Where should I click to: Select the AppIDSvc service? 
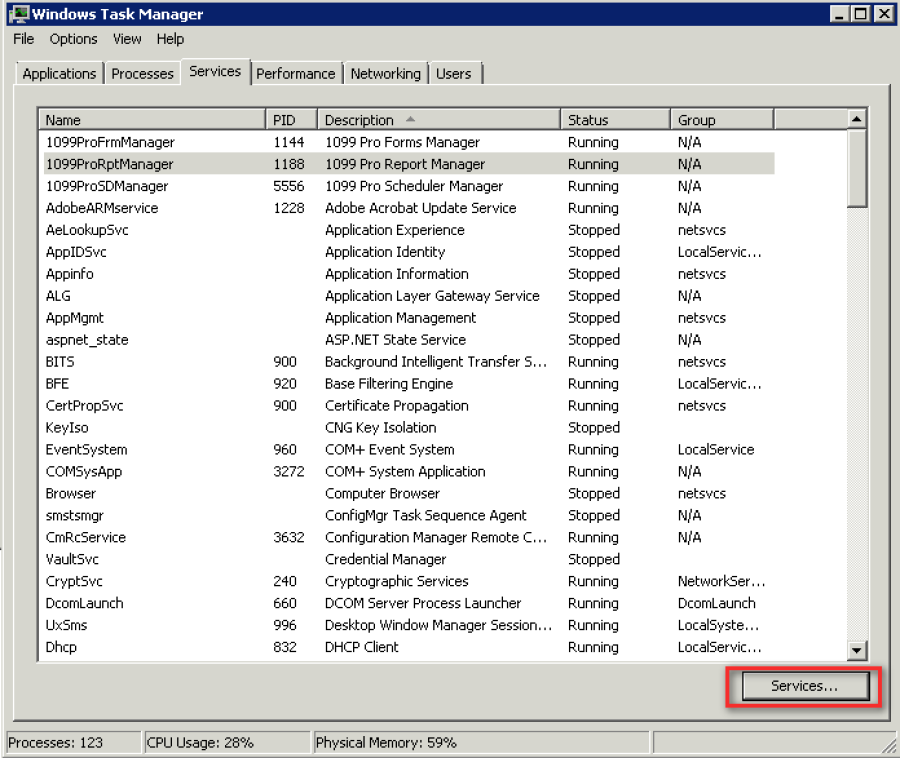pos(409,252)
